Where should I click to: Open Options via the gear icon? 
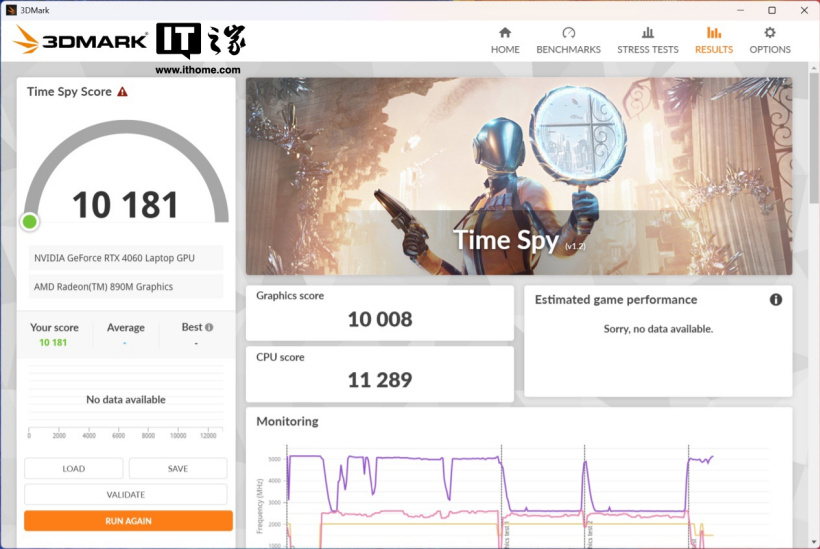[770, 33]
